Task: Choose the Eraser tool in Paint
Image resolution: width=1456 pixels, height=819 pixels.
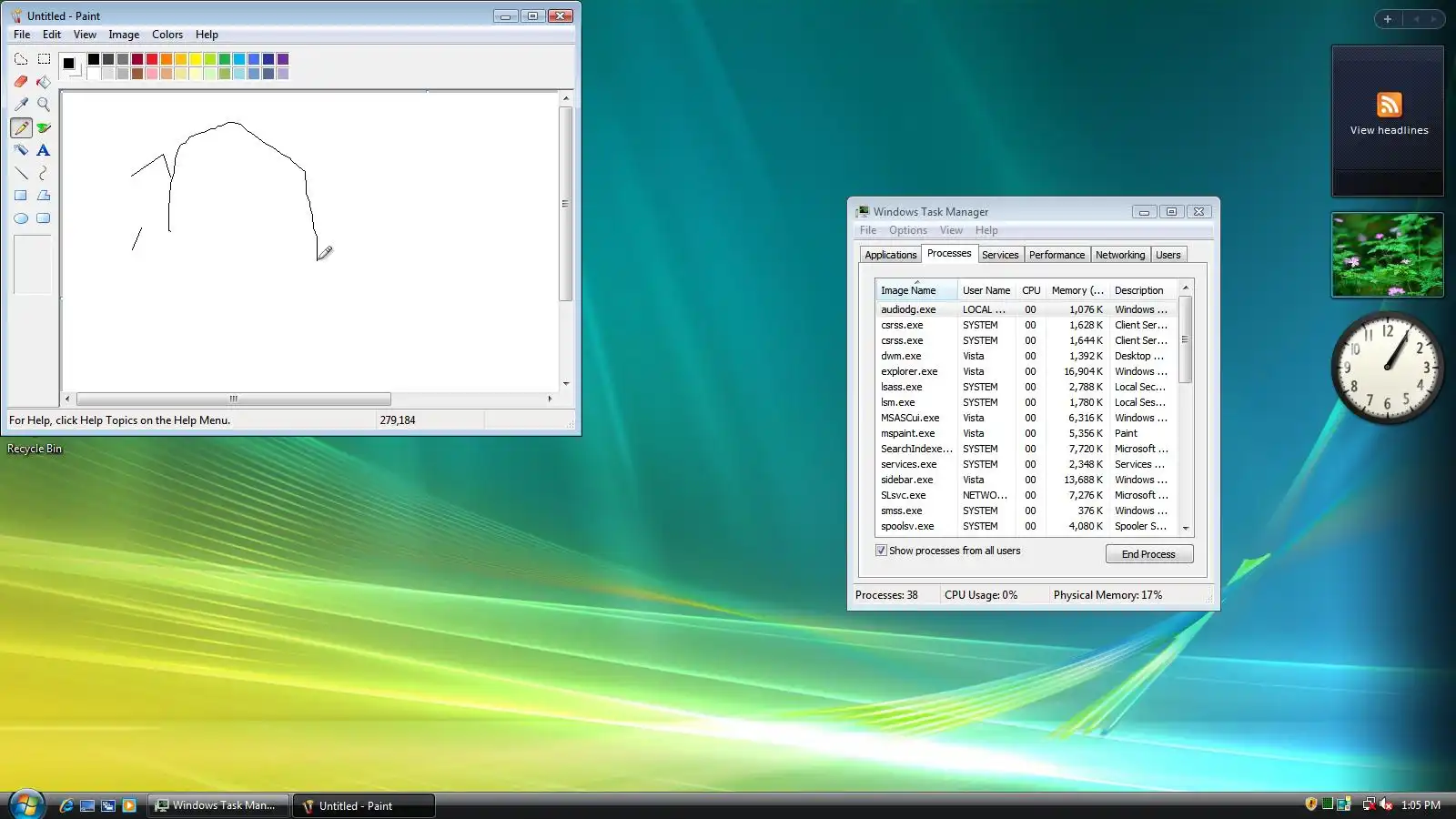Action: [21, 82]
